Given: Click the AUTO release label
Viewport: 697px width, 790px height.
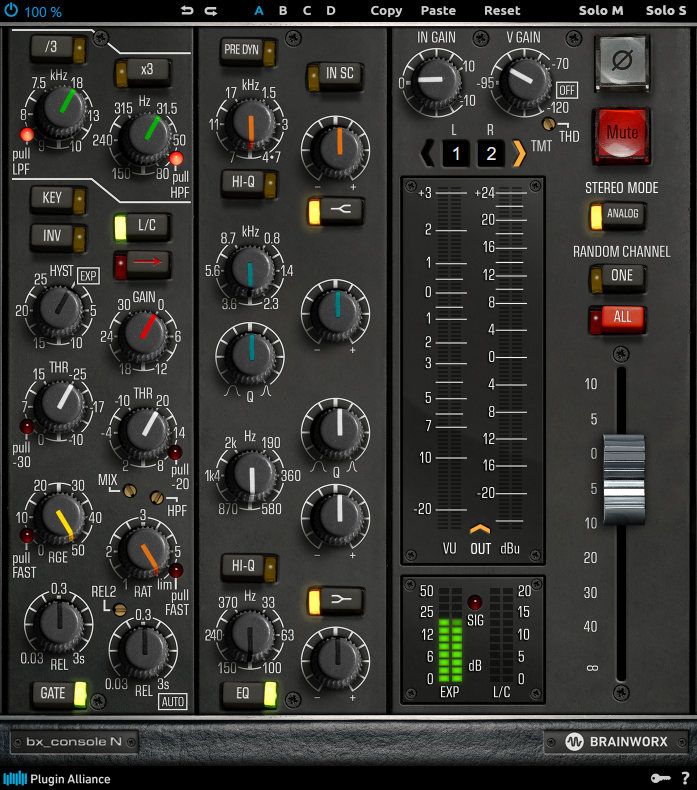Looking at the screenshot, I should point(172,701).
